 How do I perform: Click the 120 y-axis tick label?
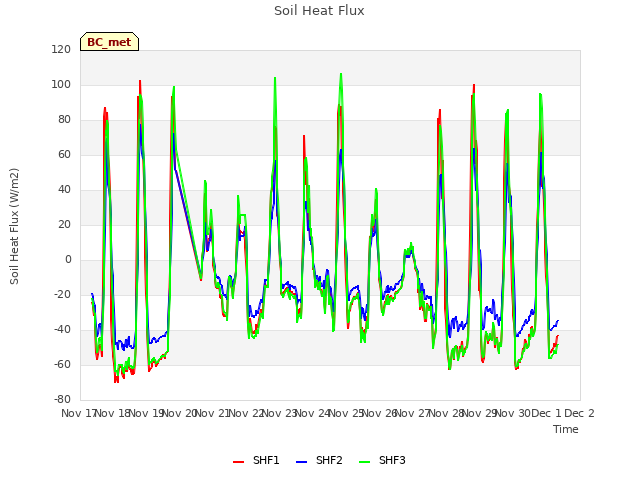point(61,50)
